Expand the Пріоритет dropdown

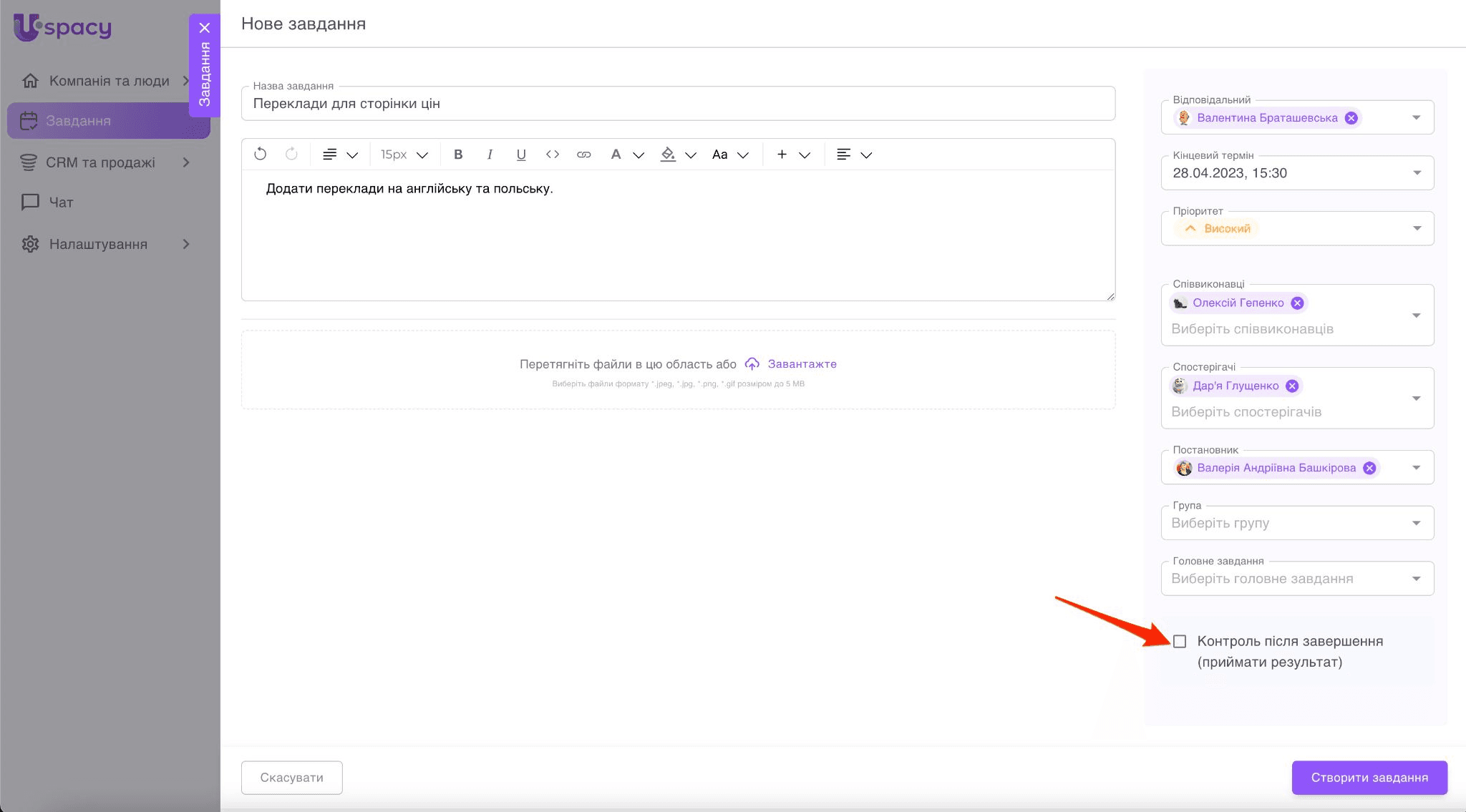[x=1416, y=229]
